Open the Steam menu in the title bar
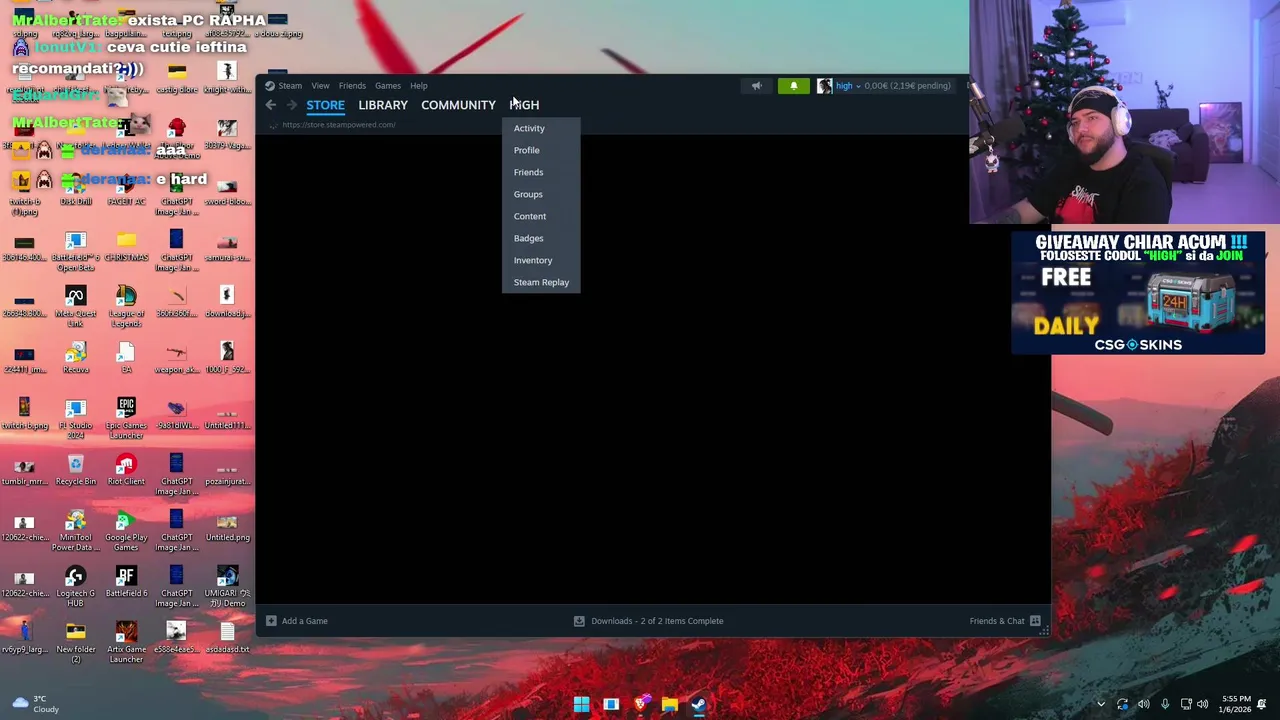 coord(290,86)
